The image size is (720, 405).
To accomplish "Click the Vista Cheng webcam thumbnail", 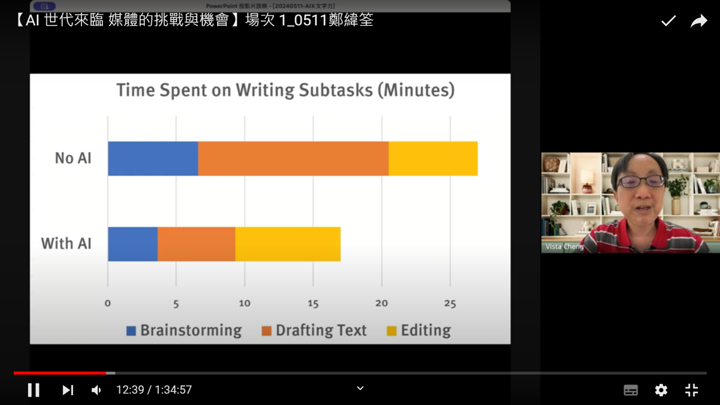I will (630, 202).
